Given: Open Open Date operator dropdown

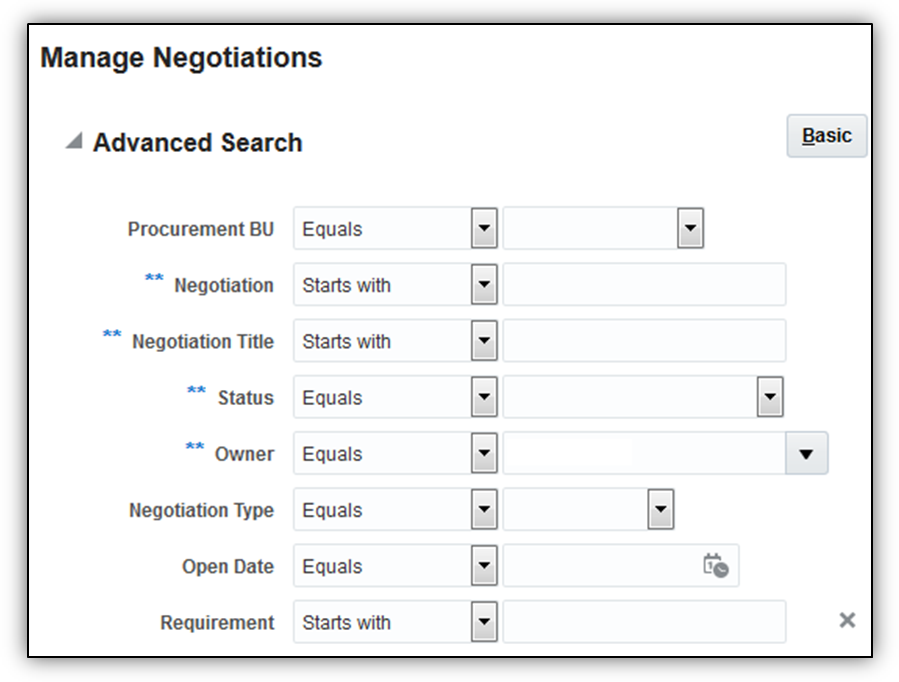Looking at the screenshot, I should pos(484,566).
